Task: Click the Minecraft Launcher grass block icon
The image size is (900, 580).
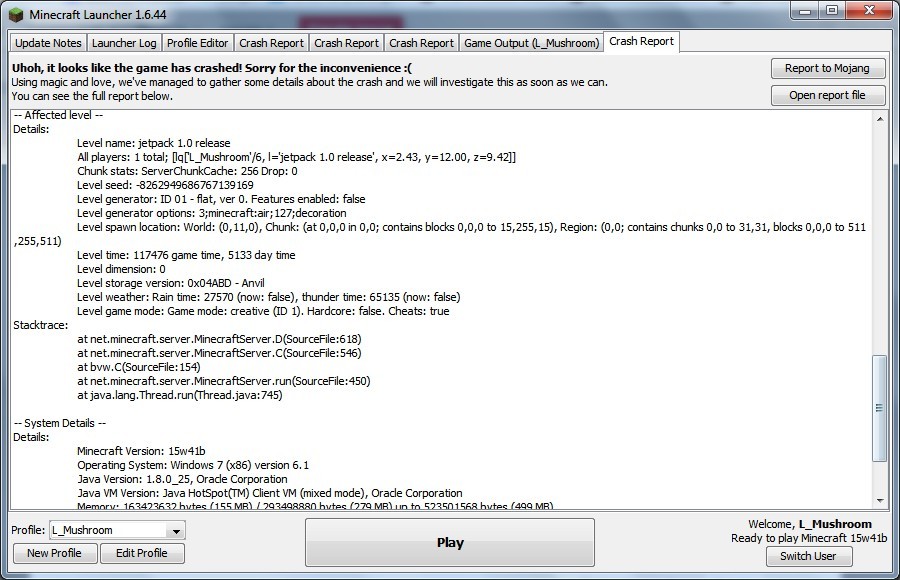Action: [16, 15]
